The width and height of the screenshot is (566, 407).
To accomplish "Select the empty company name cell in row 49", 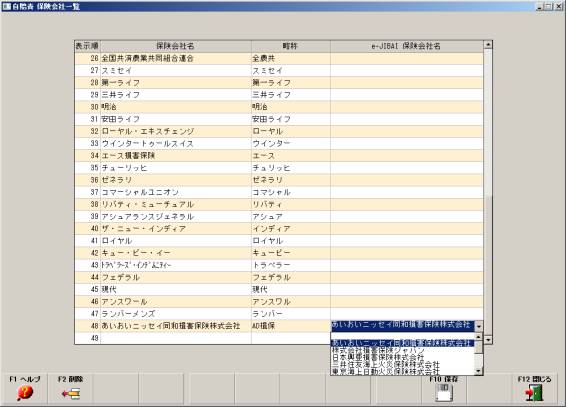I will coord(175,338).
